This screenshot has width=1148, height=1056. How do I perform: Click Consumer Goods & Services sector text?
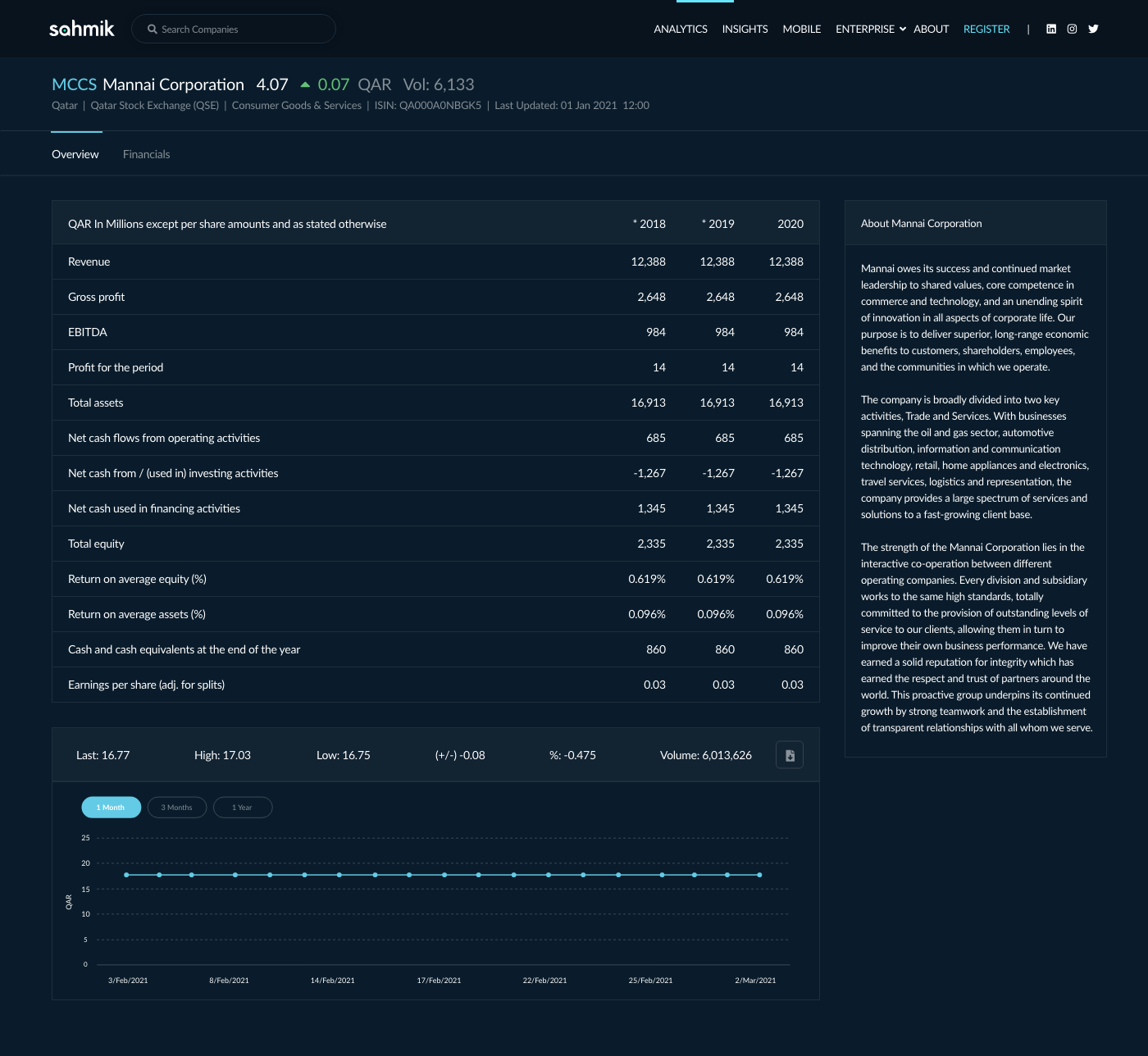[x=297, y=105]
